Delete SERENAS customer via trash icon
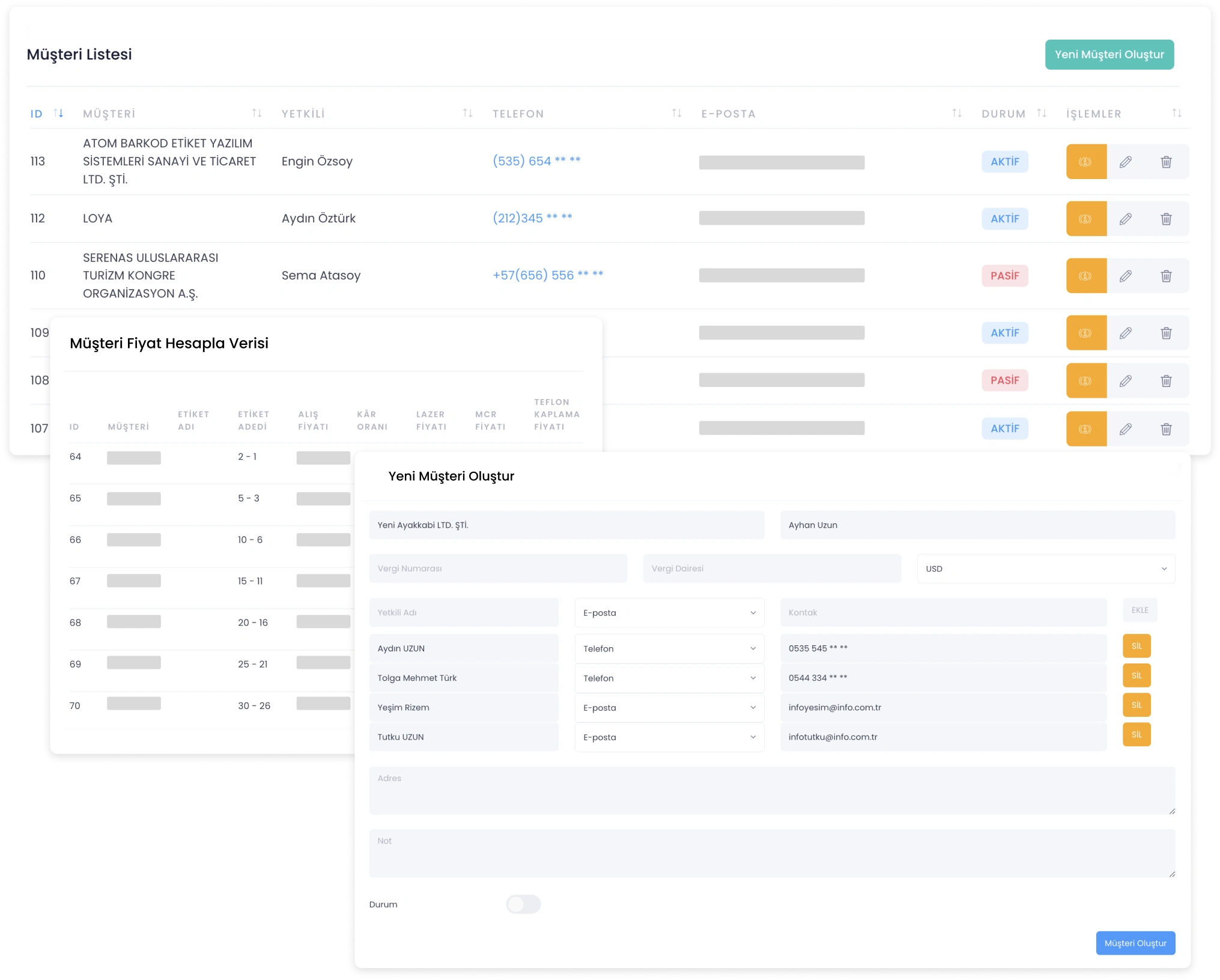 tap(1166, 276)
